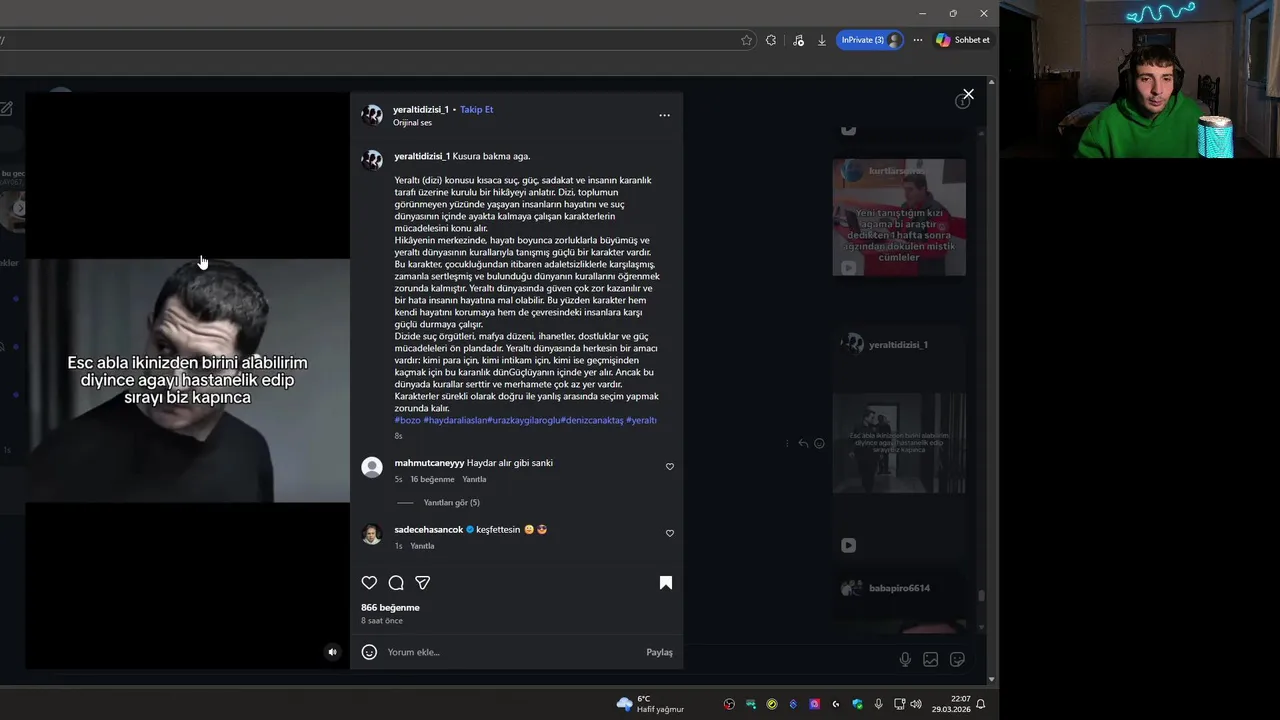This screenshot has height=720, width=1280.
Task: Open browser downloads
Action: coord(822,40)
